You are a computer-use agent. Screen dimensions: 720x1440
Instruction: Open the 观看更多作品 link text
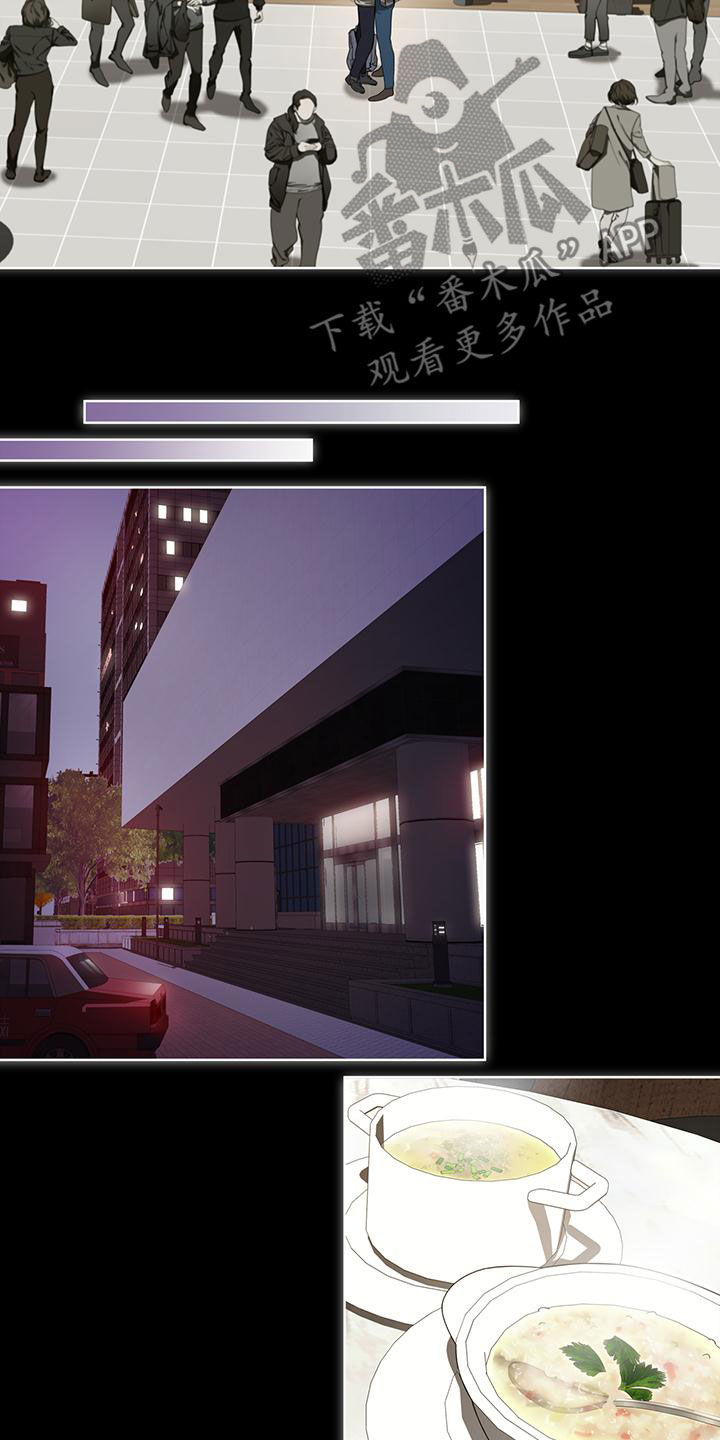coord(490,352)
